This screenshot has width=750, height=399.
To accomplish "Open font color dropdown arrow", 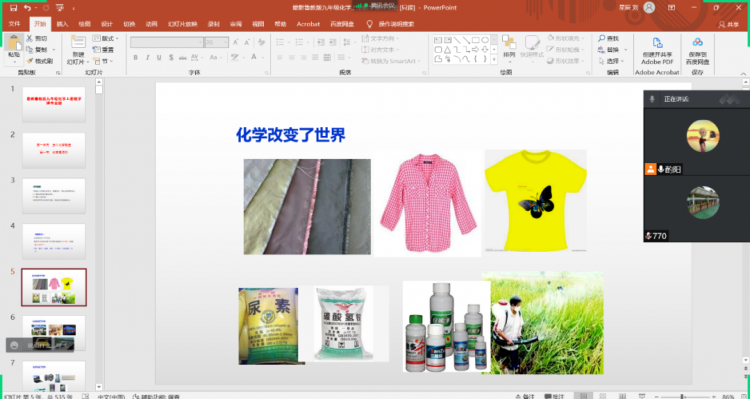I will pyautogui.click(x=263, y=57).
